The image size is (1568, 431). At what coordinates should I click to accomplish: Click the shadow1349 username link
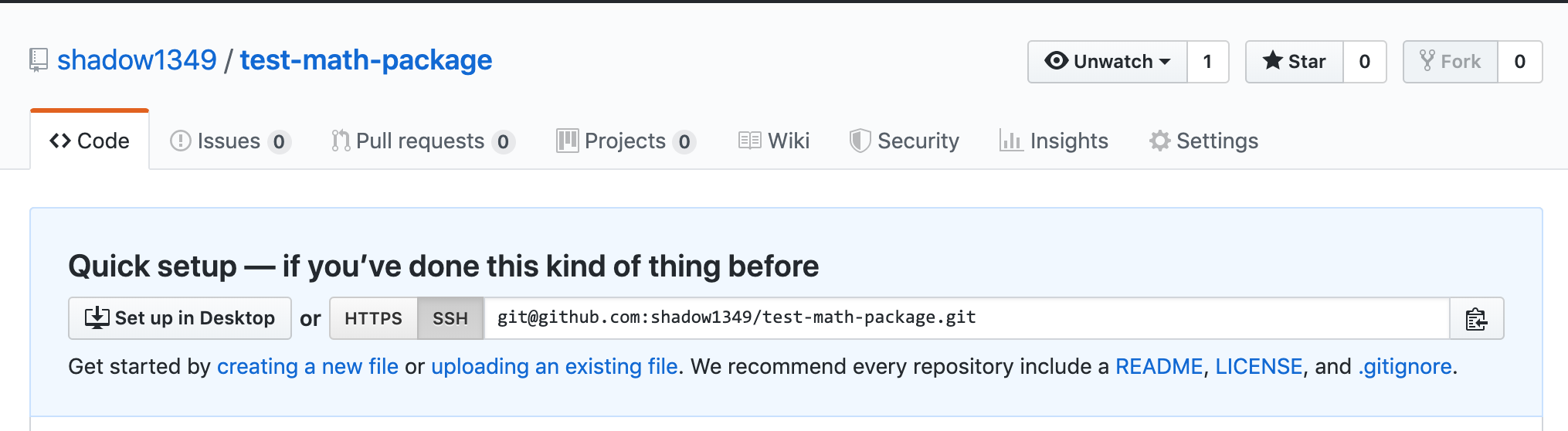[x=137, y=60]
